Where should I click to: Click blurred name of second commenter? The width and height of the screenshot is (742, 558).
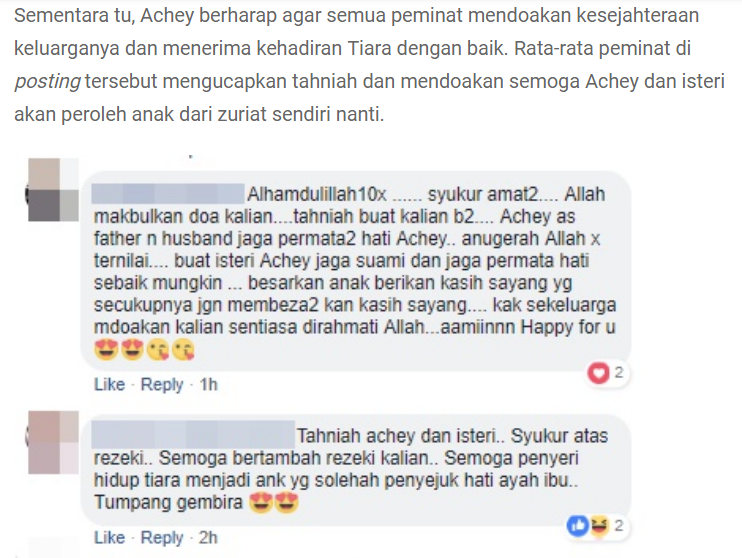pos(193,435)
